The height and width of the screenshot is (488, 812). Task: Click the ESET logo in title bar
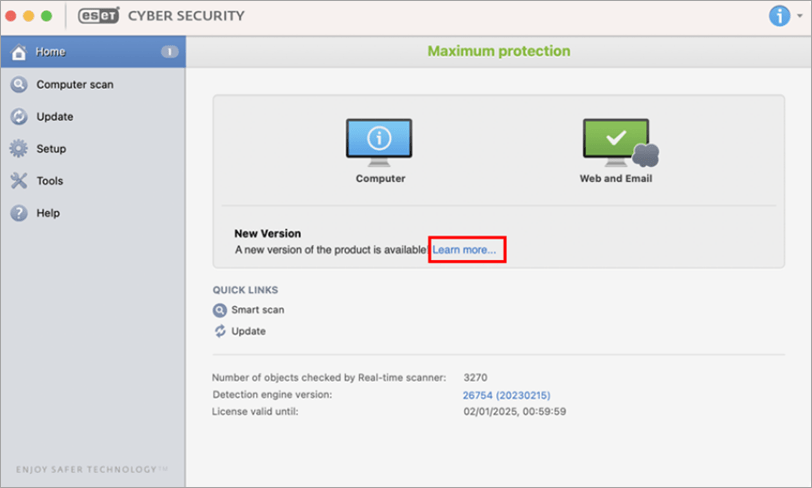click(x=98, y=16)
